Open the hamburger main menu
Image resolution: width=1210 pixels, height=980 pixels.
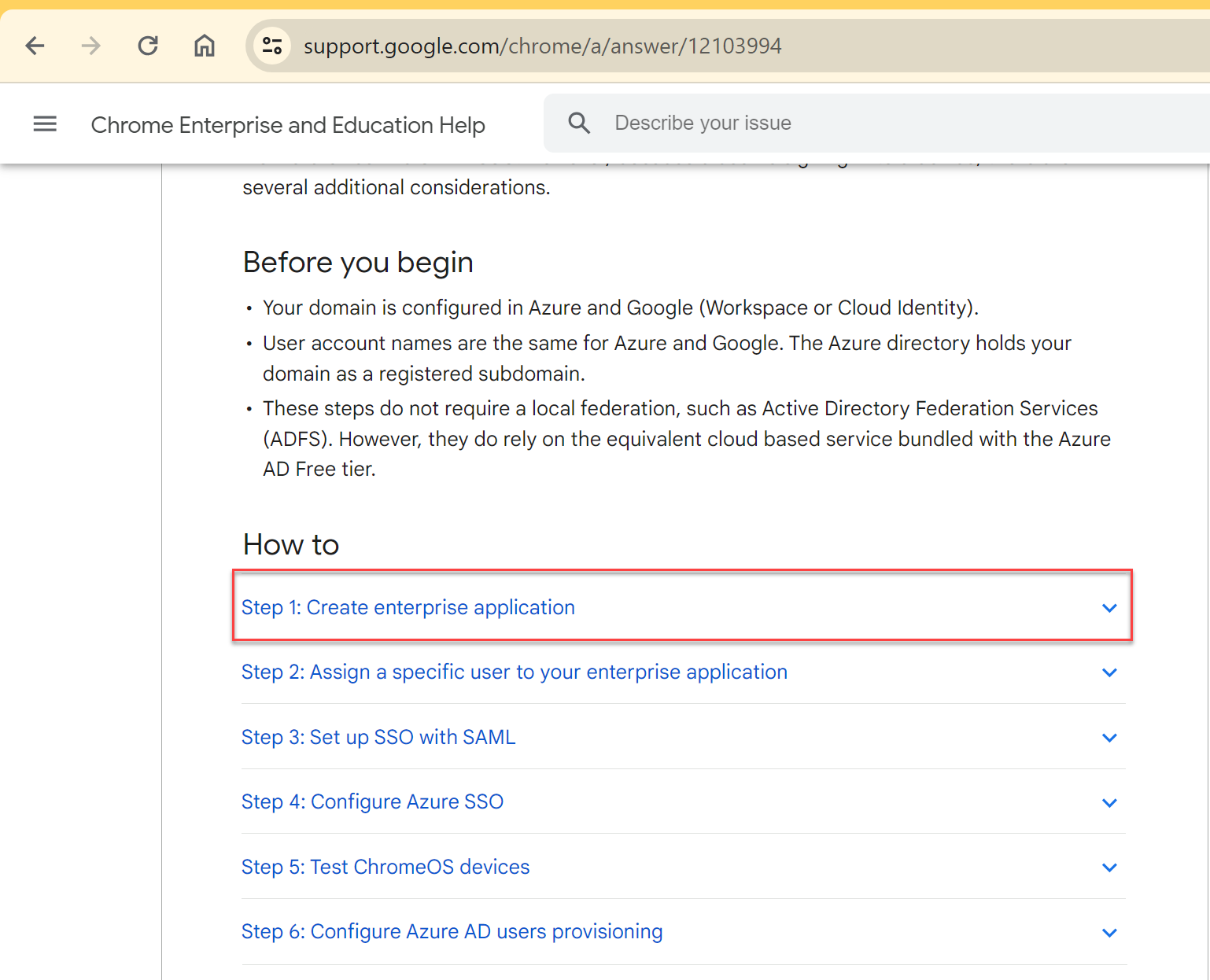45,123
